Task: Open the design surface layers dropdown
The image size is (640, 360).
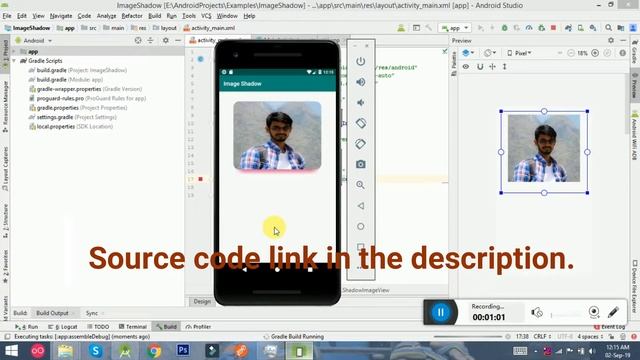Action: click(468, 53)
